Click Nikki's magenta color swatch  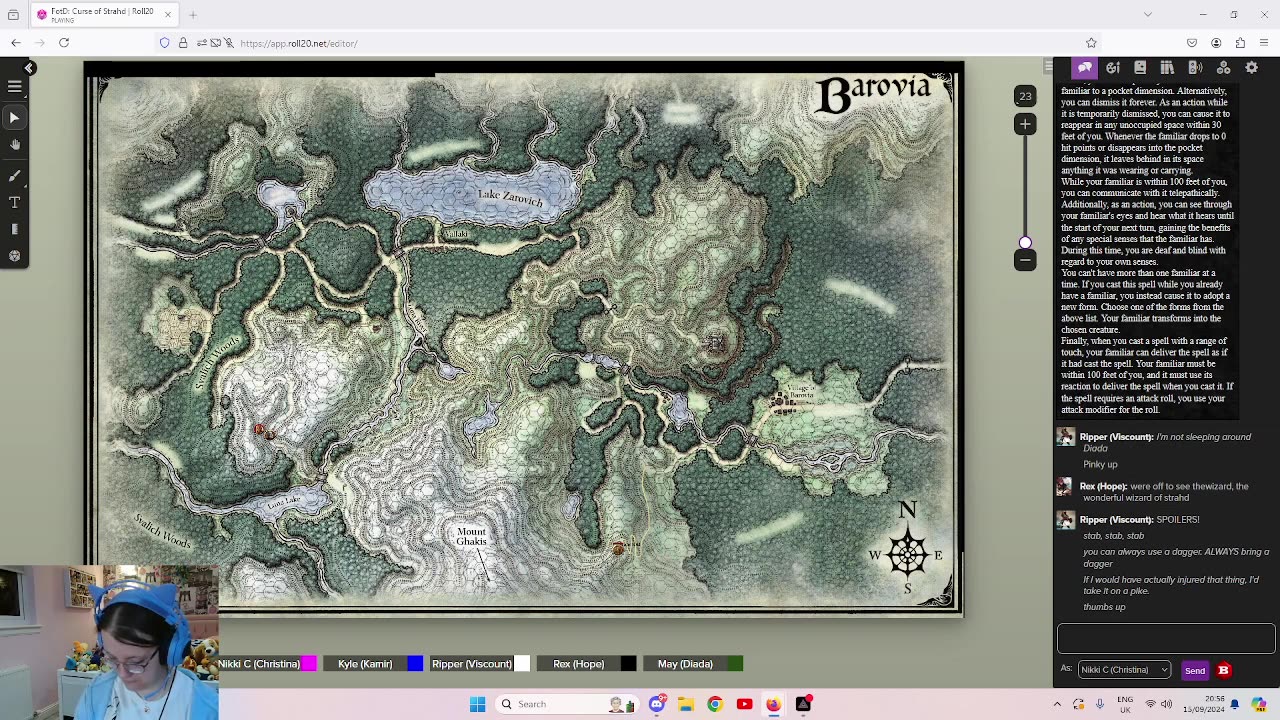click(310, 664)
